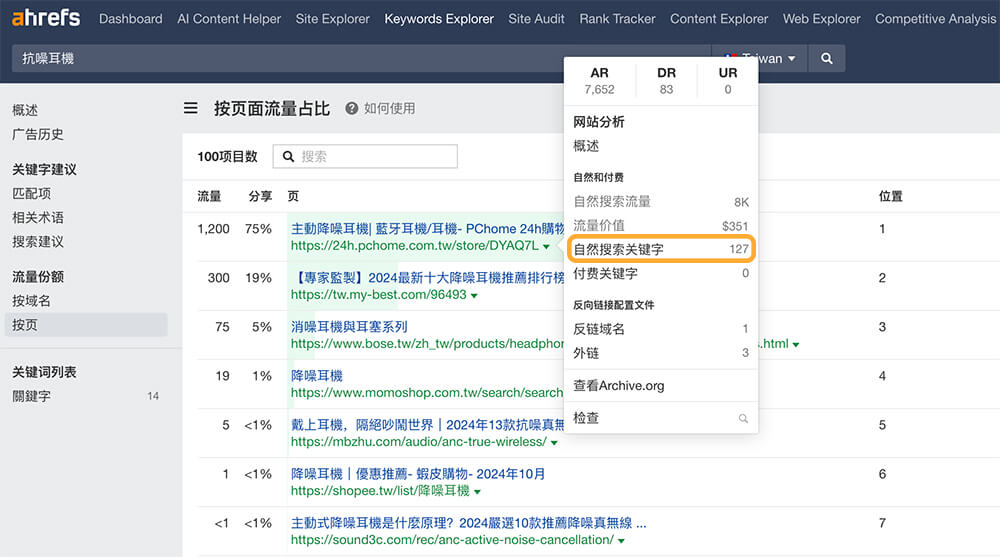Open the 降噪耳機｜優惠推薦- 蝦皮購物 title
1000x557 pixels.
pyautogui.click(x=418, y=474)
